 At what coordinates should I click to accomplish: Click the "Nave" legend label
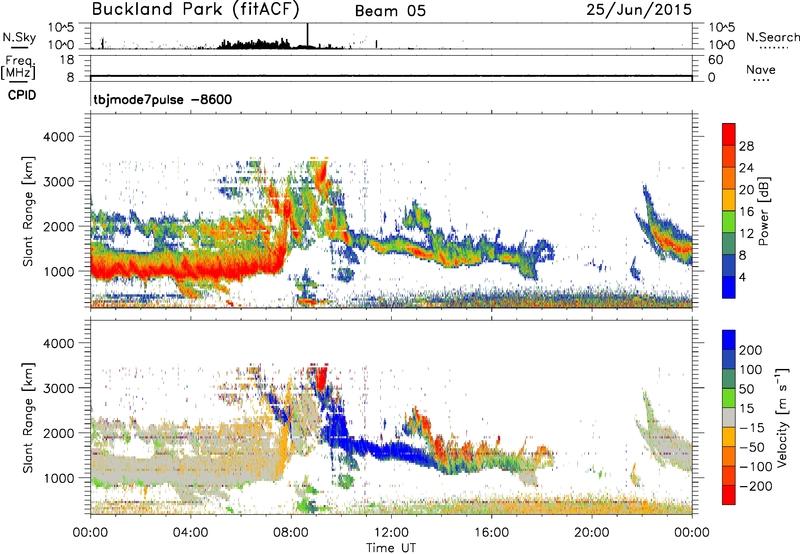point(761,69)
